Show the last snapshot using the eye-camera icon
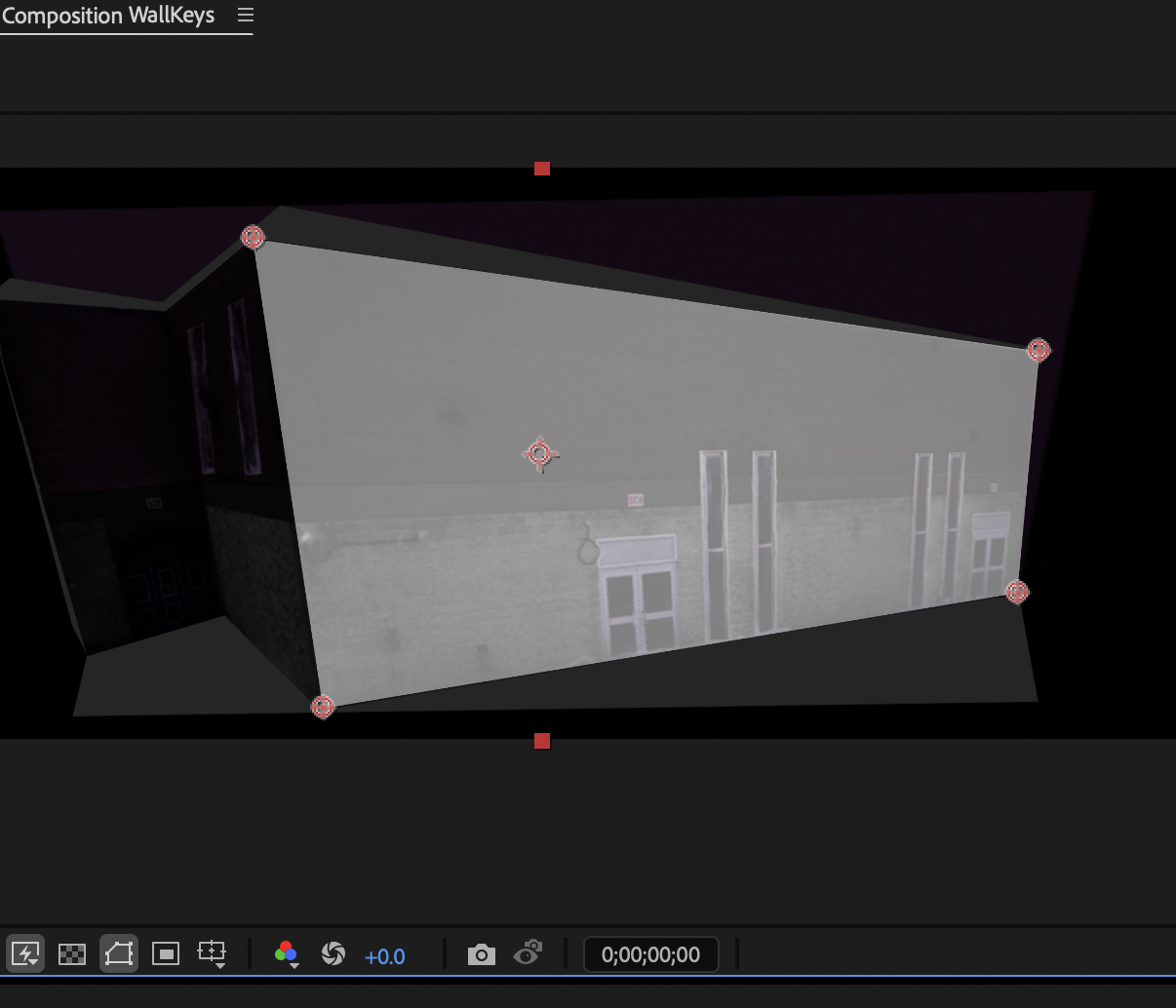This screenshot has width=1176, height=1008. click(528, 954)
